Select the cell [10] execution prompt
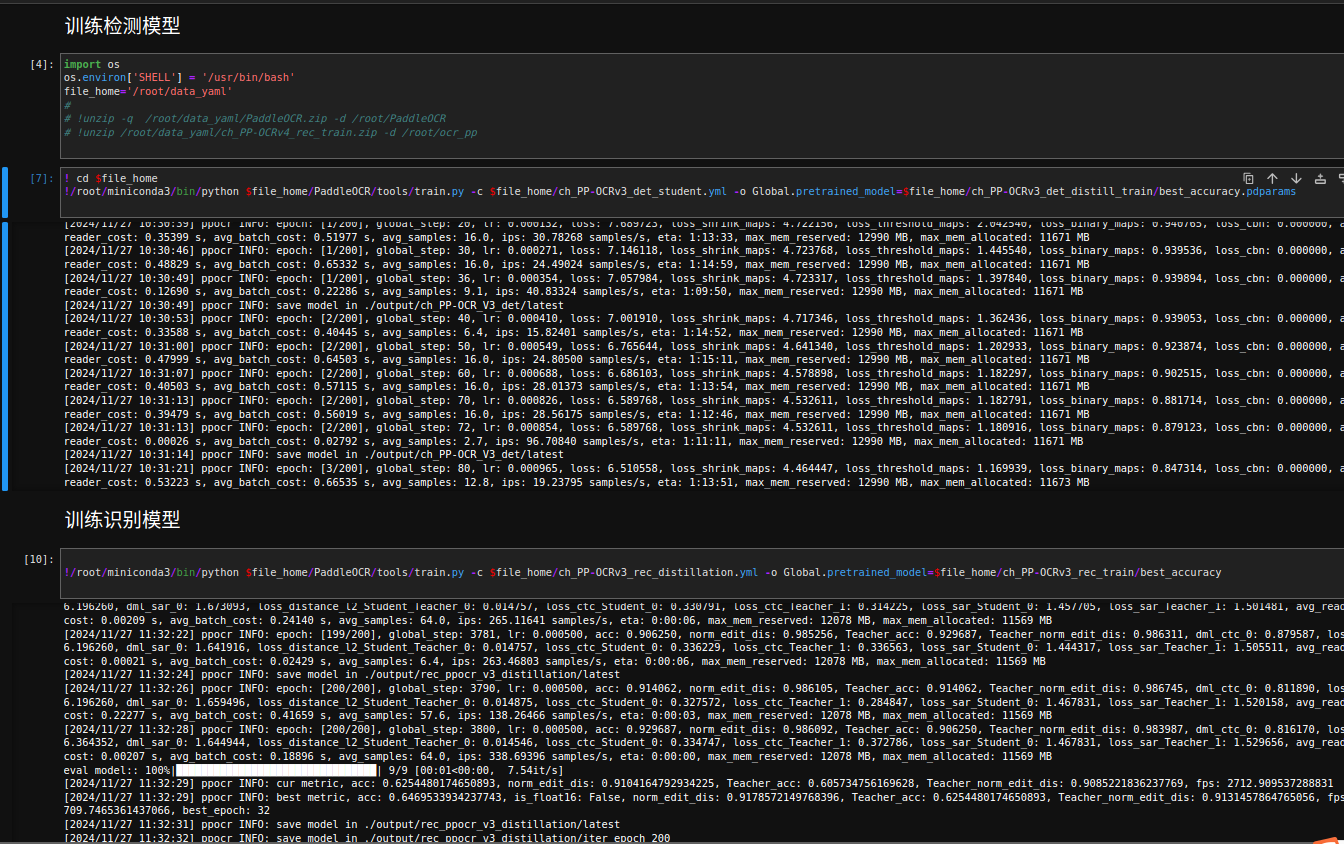This screenshot has width=1344, height=844. pyautogui.click(x=39, y=559)
